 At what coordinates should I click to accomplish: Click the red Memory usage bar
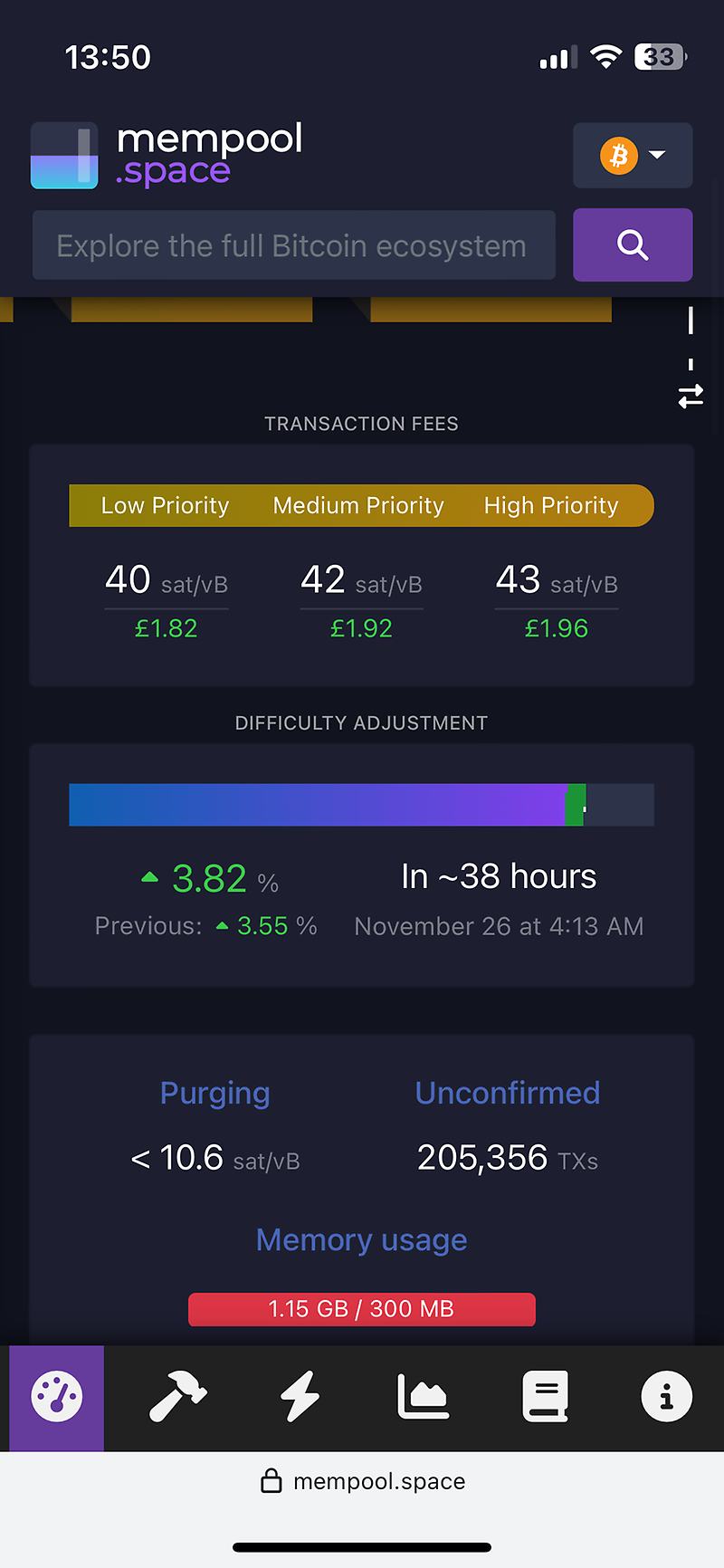(361, 1309)
